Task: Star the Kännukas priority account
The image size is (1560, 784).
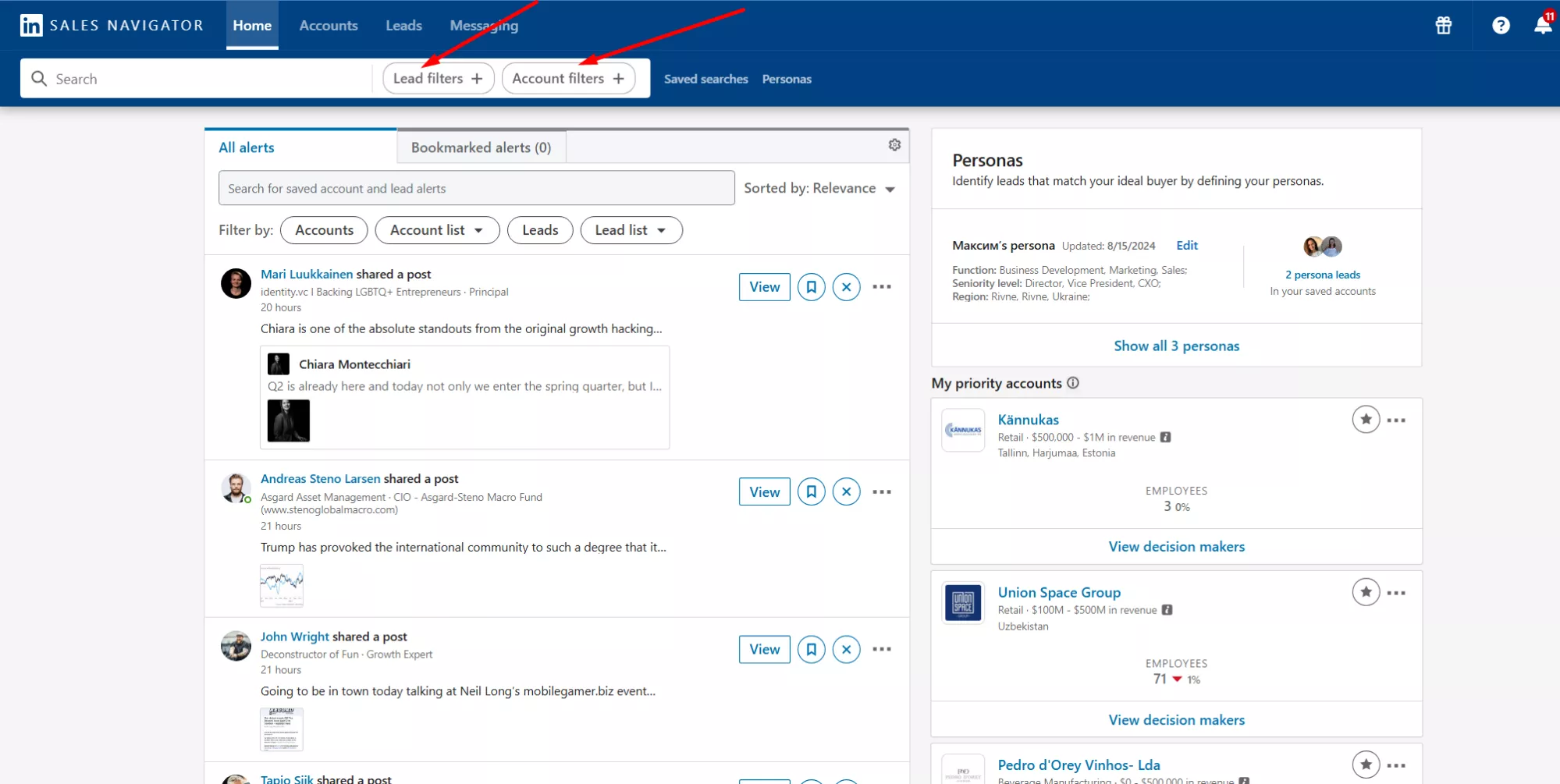Action: pyautogui.click(x=1366, y=420)
